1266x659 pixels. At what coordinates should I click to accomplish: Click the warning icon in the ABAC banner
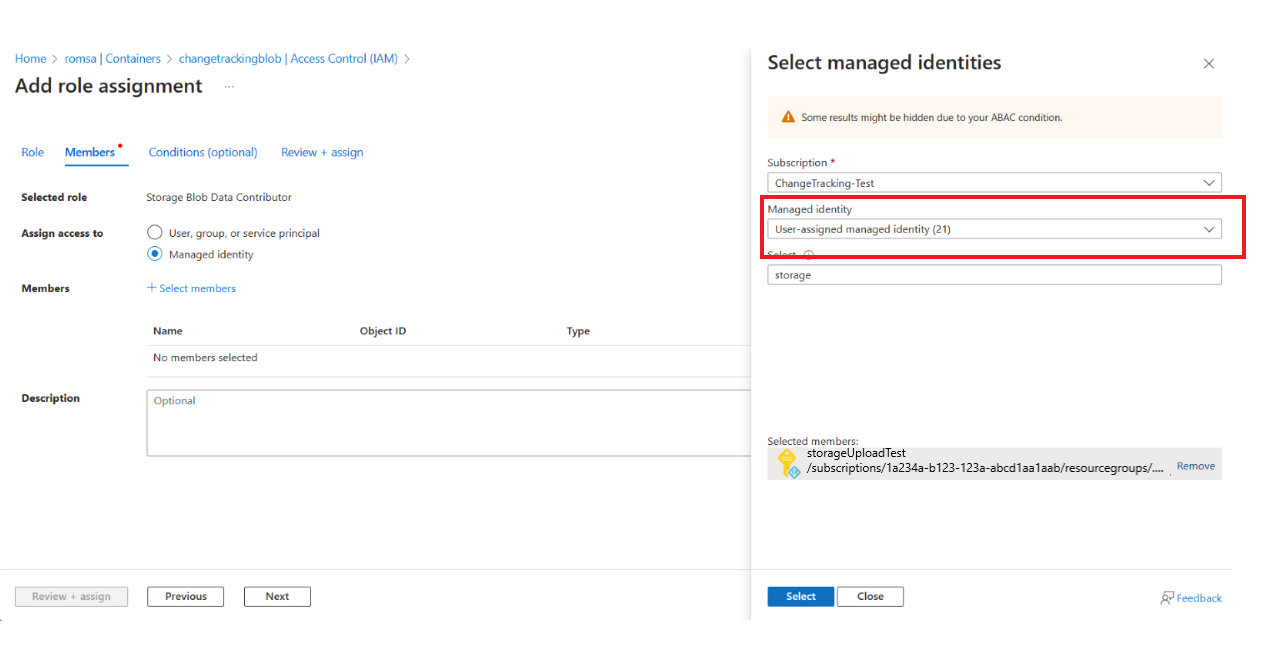(x=787, y=117)
